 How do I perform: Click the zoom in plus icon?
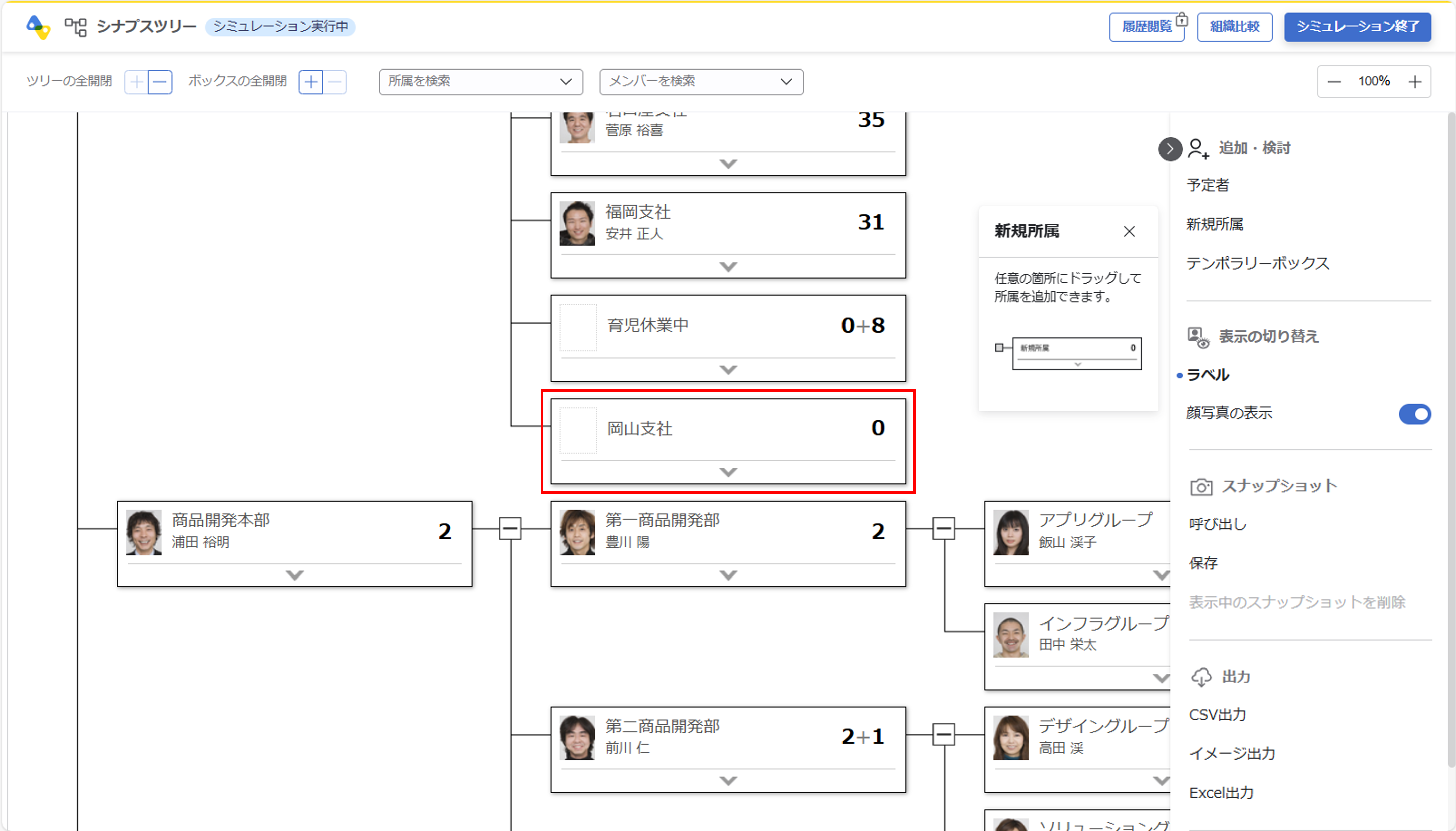(1414, 82)
